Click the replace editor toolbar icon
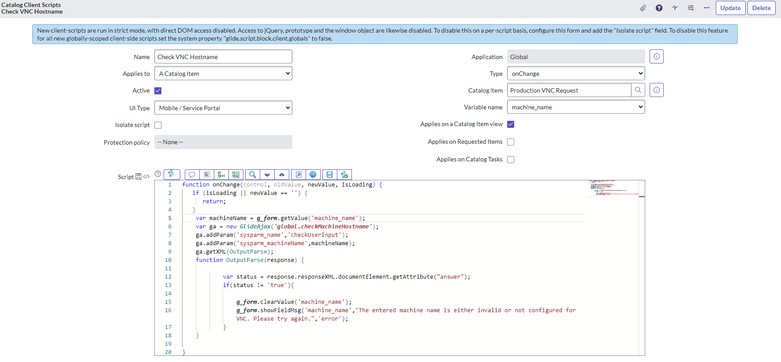This screenshot has width=781, height=362. click(x=222, y=174)
